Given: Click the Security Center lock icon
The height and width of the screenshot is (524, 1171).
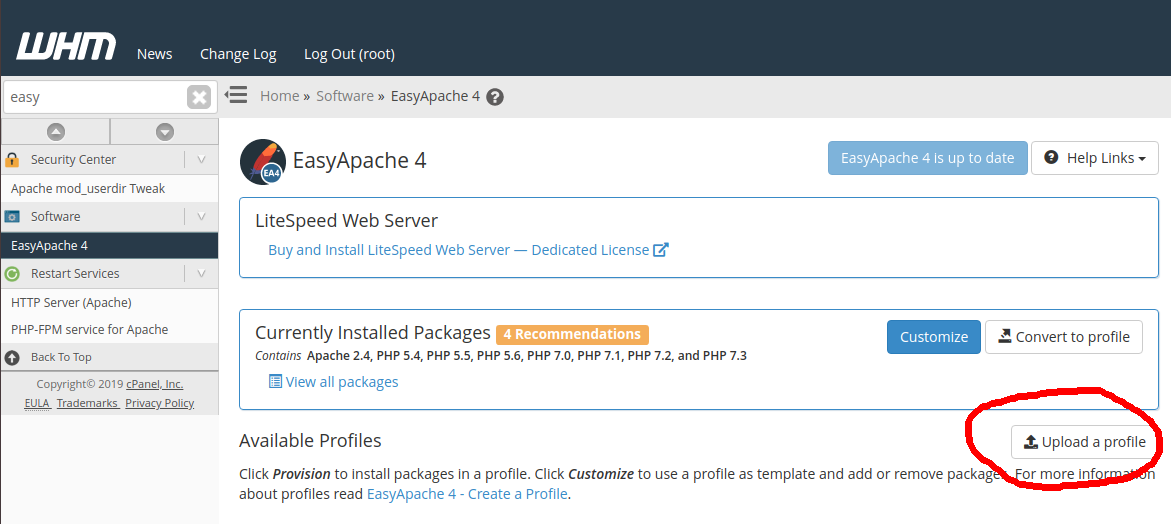Looking at the screenshot, I should pos(12,159).
